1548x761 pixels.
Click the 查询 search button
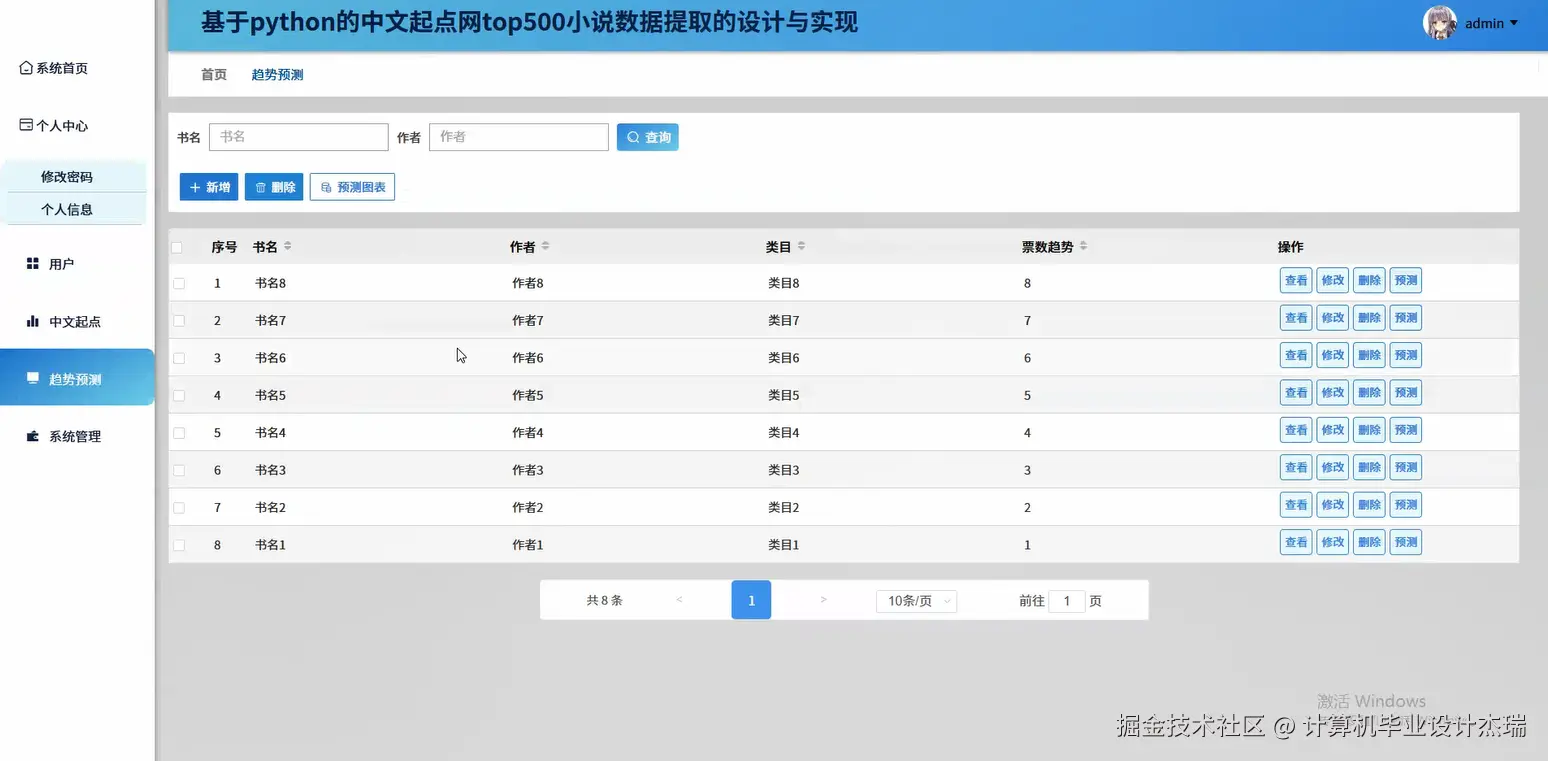[648, 137]
